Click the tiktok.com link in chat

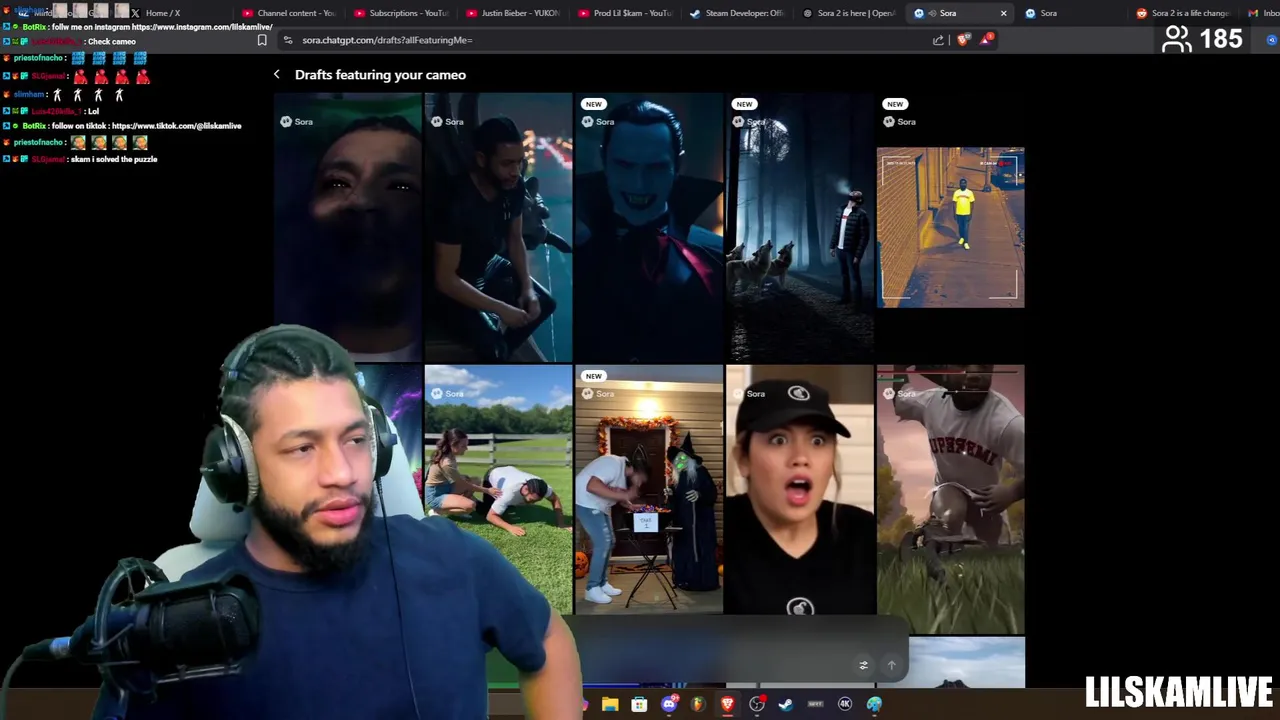[x=176, y=126]
